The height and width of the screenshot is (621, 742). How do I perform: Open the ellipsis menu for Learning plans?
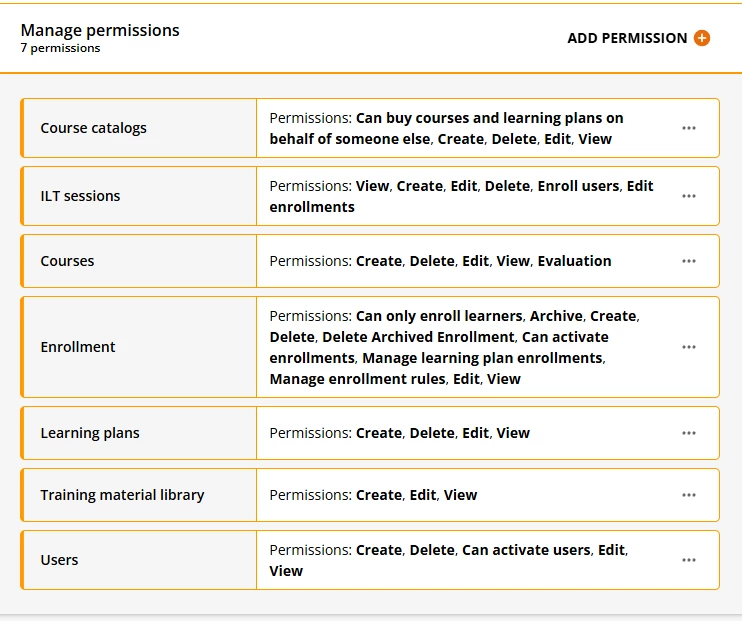[x=689, y=433]
